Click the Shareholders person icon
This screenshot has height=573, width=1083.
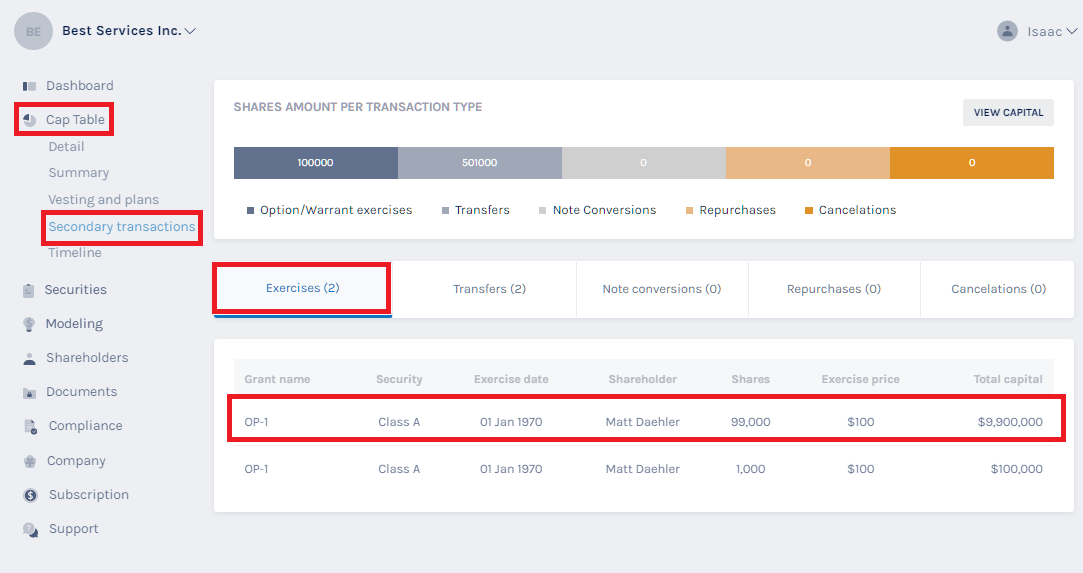coord(29,358)
